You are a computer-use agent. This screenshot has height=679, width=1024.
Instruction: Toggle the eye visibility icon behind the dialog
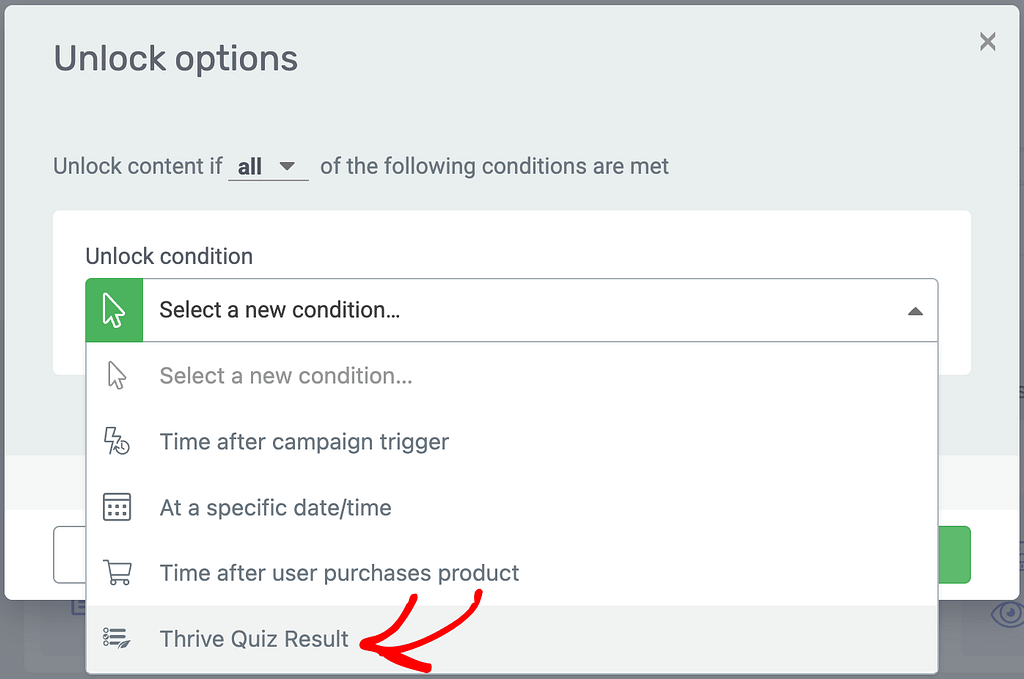click(x=1006, y=612)
